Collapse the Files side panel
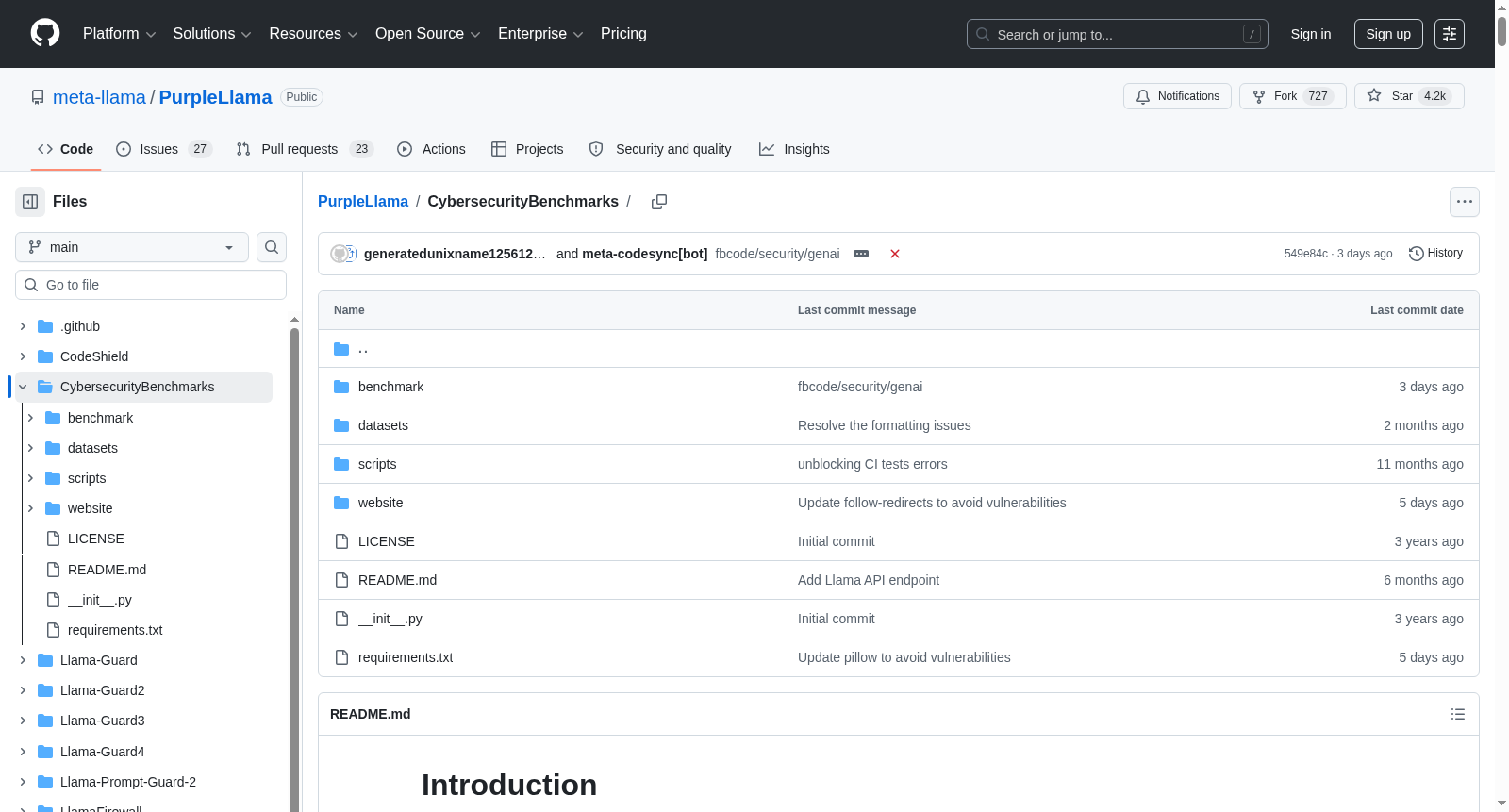This screenshot has width=1509, height=812. [x=30, y=202]
